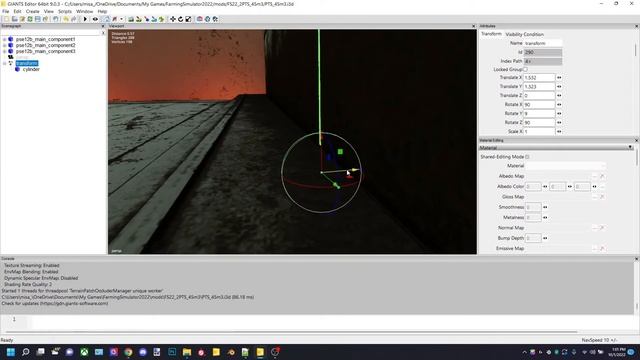Click the Translate X value field
Screen dimensions: 640x360
click(x=539, y=78)
